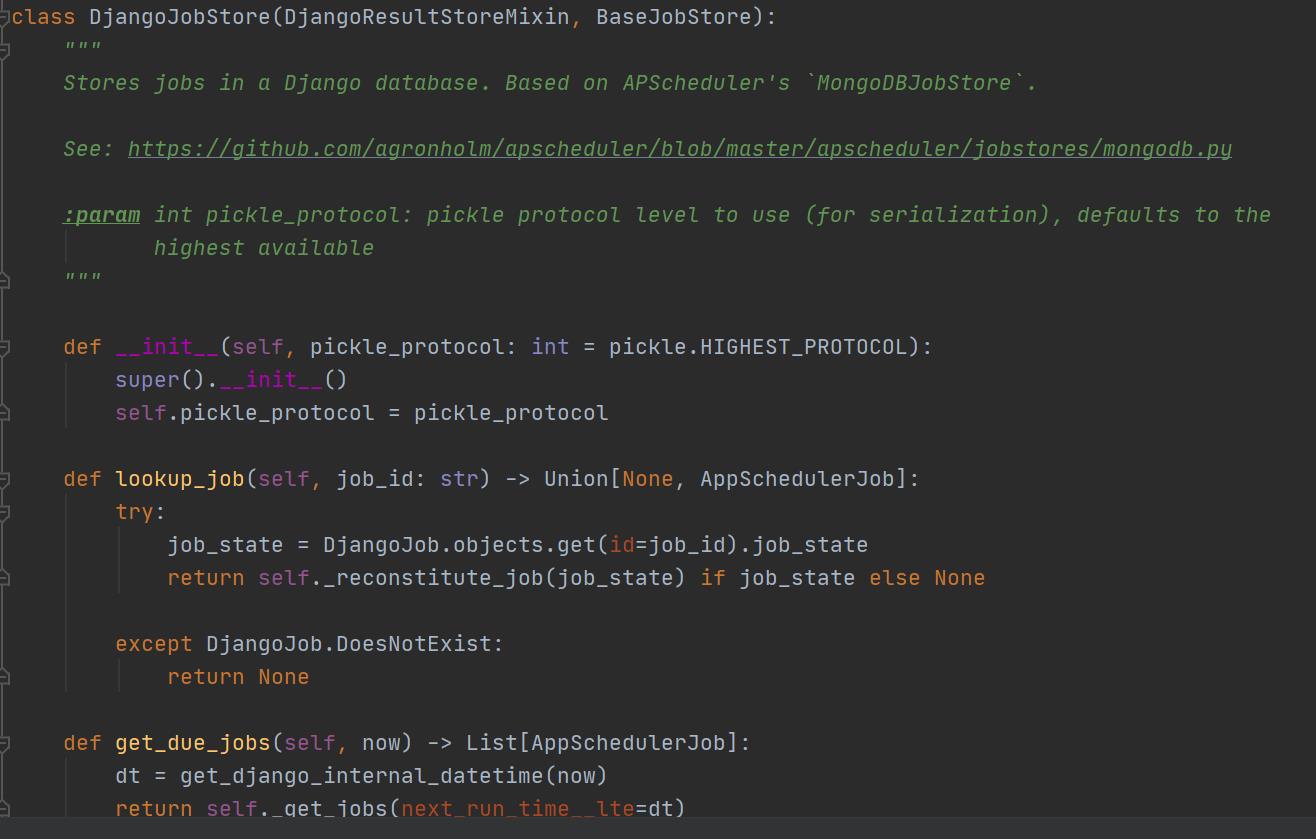The width and height of the screenshot is (1316, 839).
Task: Click fold end marker on self.pickle_protocol line
Action: 4,413
